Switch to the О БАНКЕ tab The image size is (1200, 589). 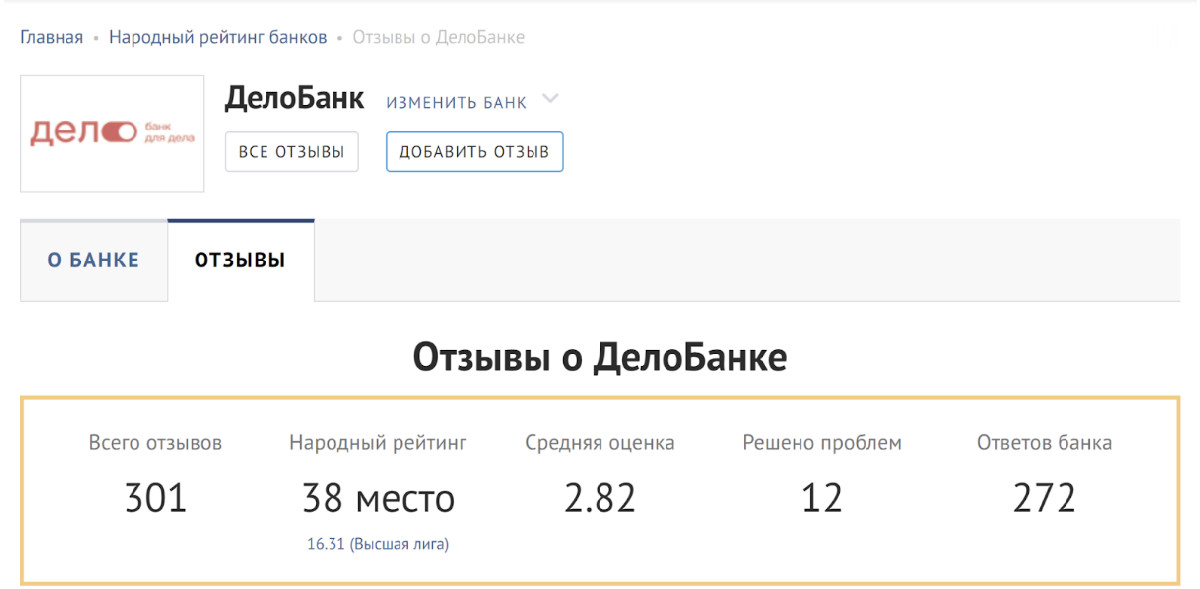(93, 260)
